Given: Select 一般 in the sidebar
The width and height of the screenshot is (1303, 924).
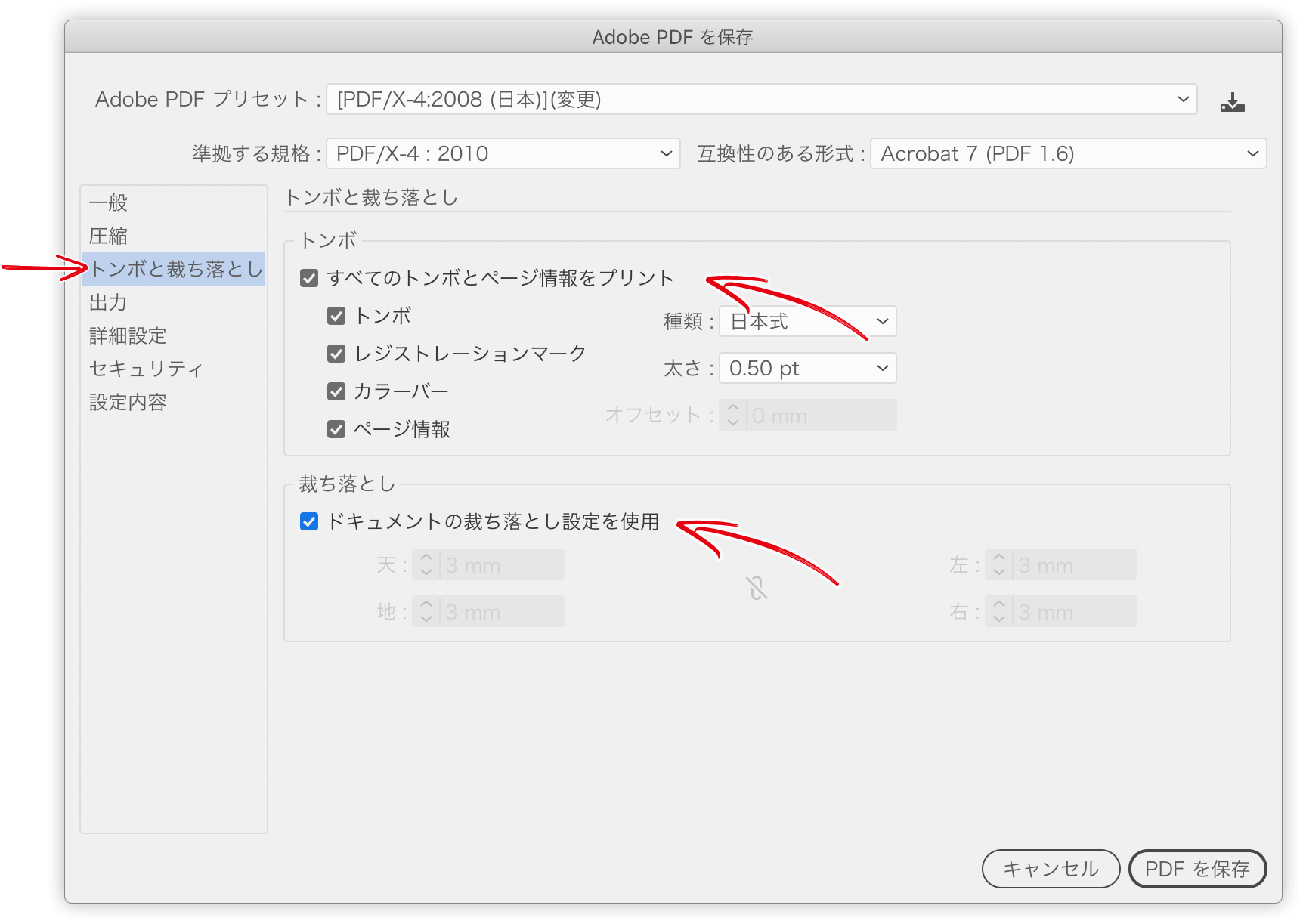Looking at the screenshot, I should 173,202.
